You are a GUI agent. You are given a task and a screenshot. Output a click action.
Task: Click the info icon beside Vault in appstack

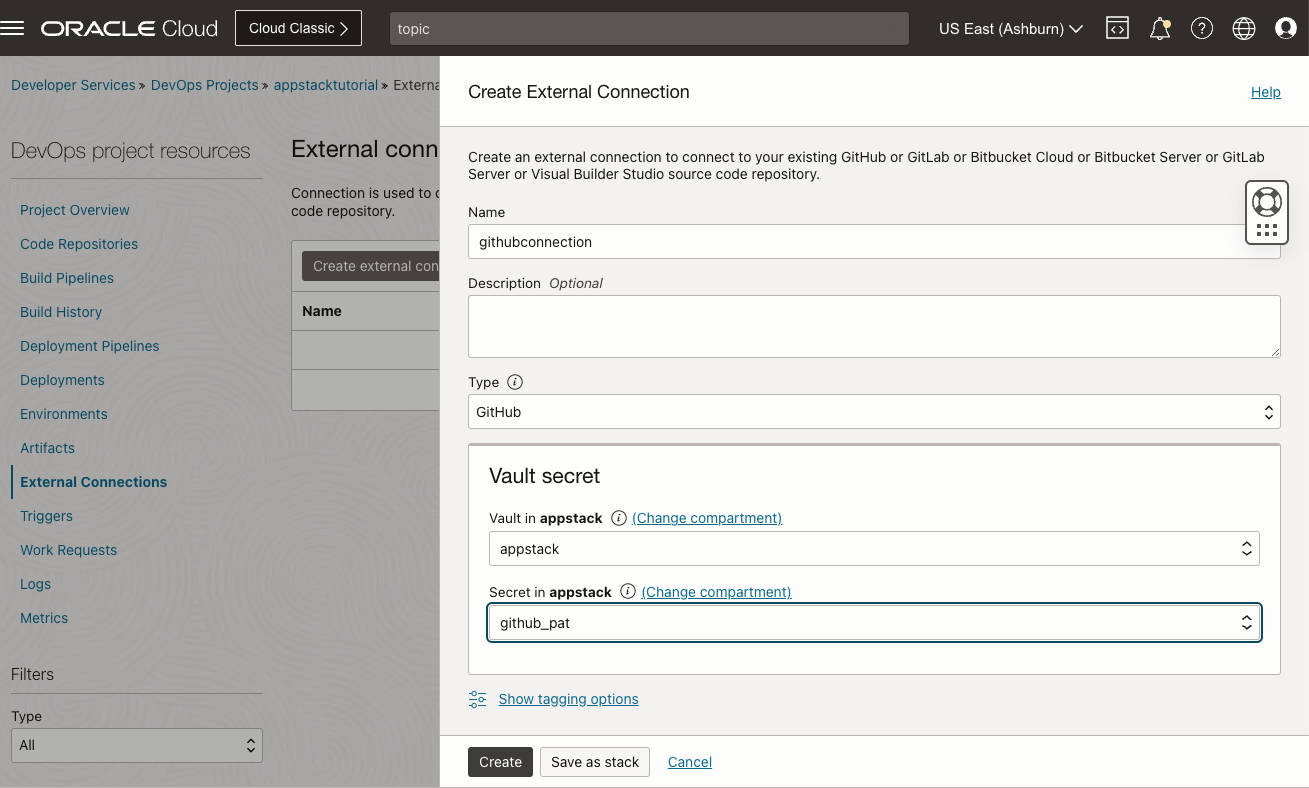pyautogui.click(x=619, y=518)
